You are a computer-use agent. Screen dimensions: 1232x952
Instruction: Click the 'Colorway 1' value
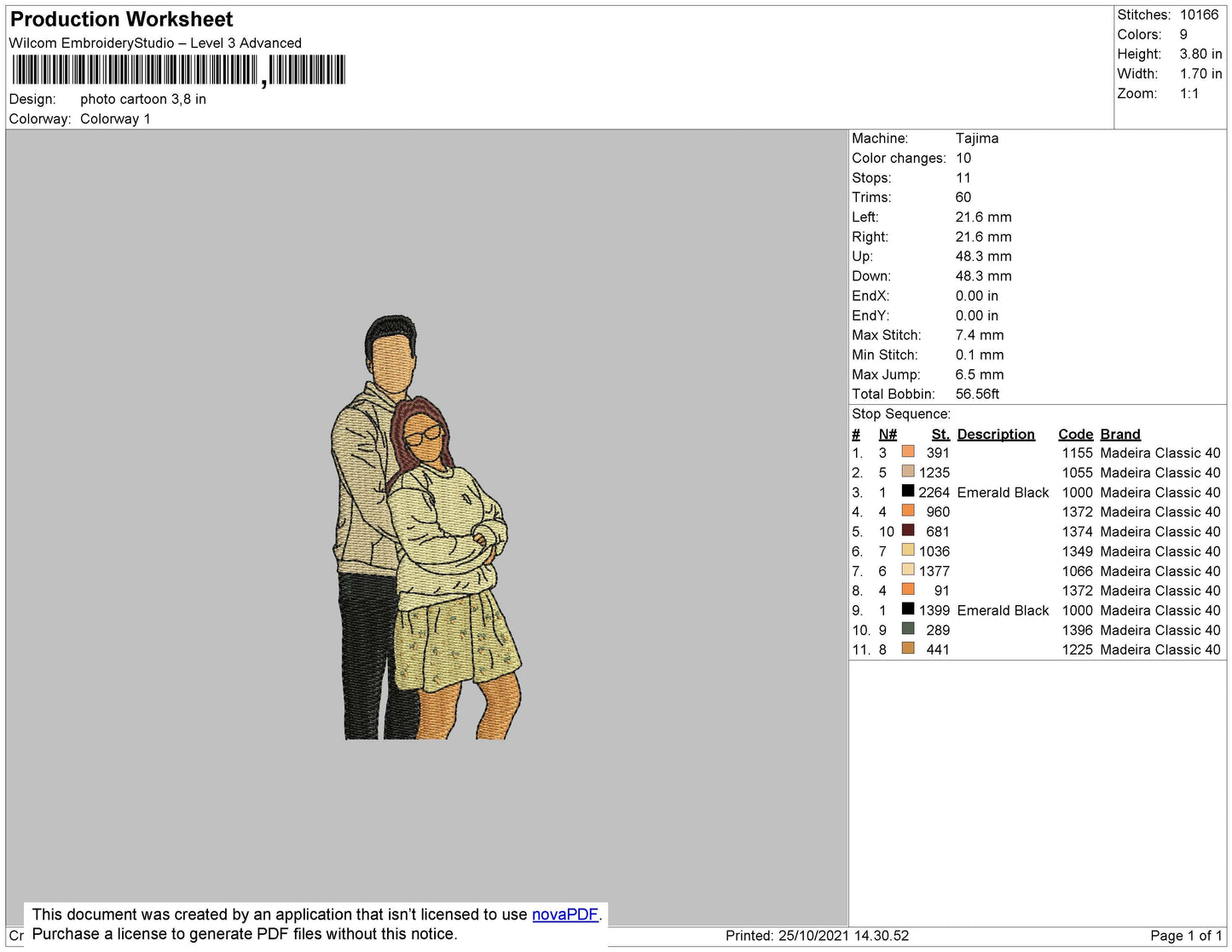point(115,119)
